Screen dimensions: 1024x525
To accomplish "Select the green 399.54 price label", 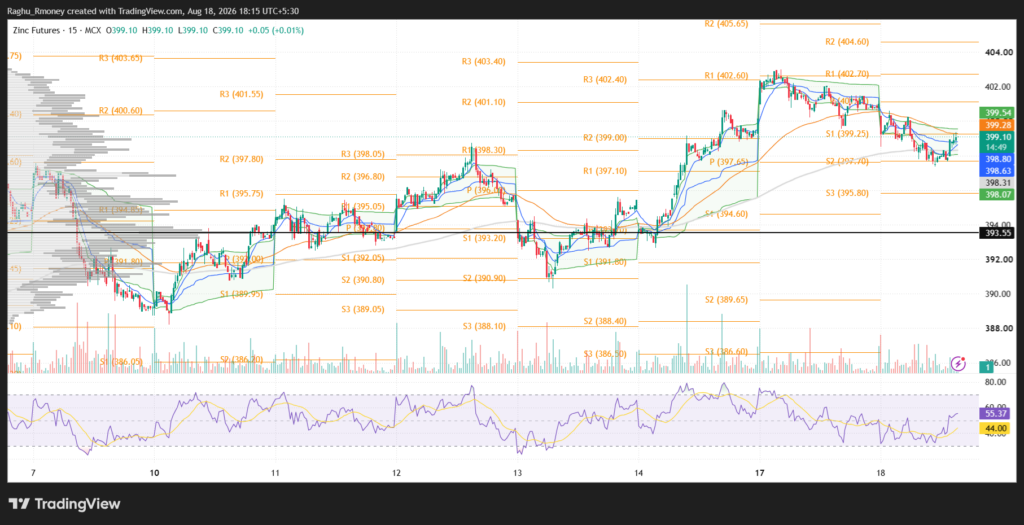I will (999, 113).
